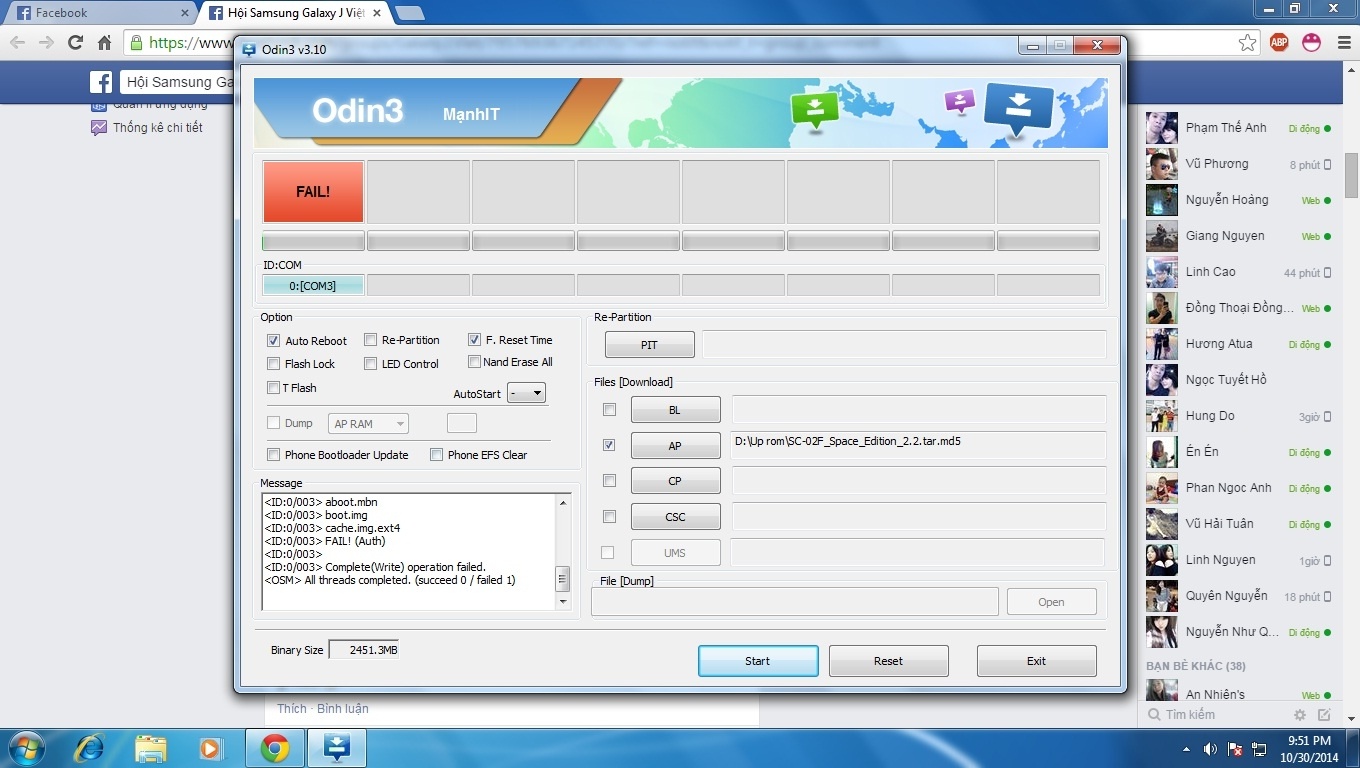The width and height of the screenshot is (1360, 768).
Task: Select the 0:[COM3] port box
Action: pos(313,286)
